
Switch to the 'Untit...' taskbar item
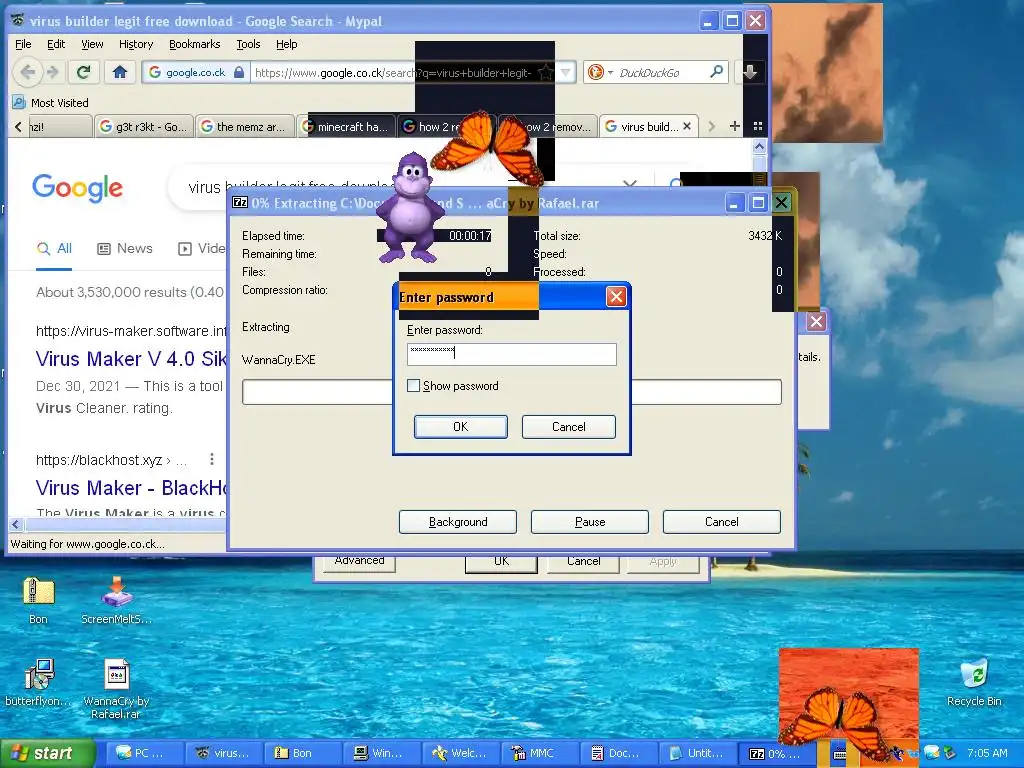coord(697,753)
